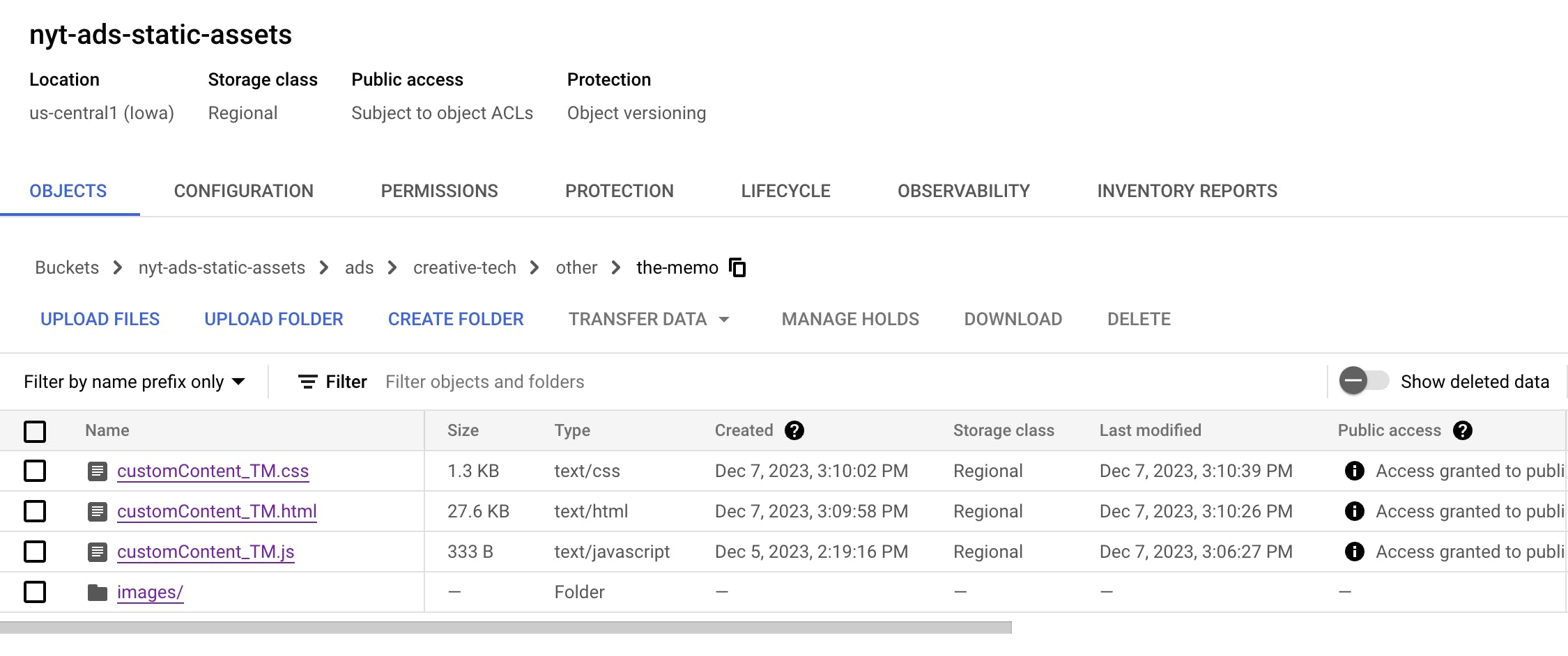Click info icon in customContent_TM.js row
The image size is (1568, 656).
tap(1354, 552)
